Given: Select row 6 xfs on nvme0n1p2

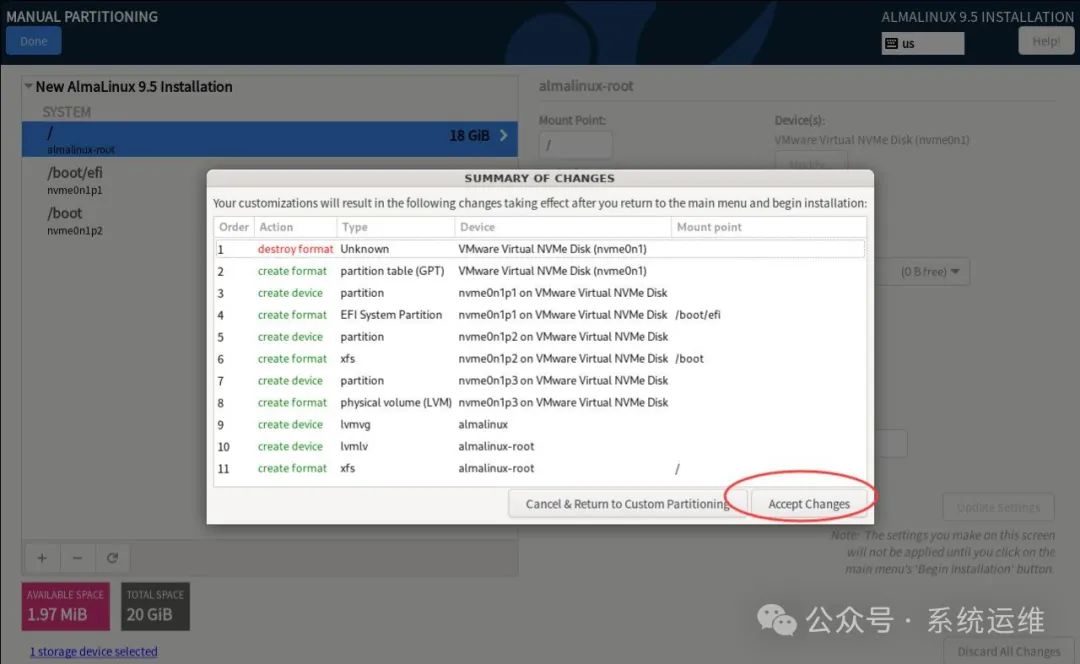Looking at the screenshot, I should coord(539,358).
